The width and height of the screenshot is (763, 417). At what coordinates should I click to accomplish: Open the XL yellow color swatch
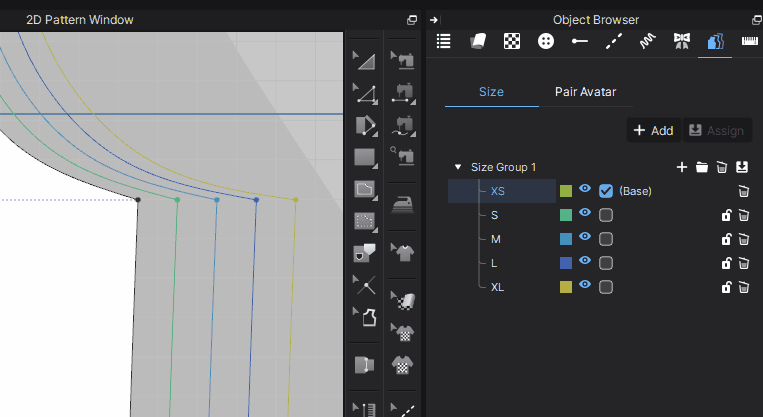[566, 287]
